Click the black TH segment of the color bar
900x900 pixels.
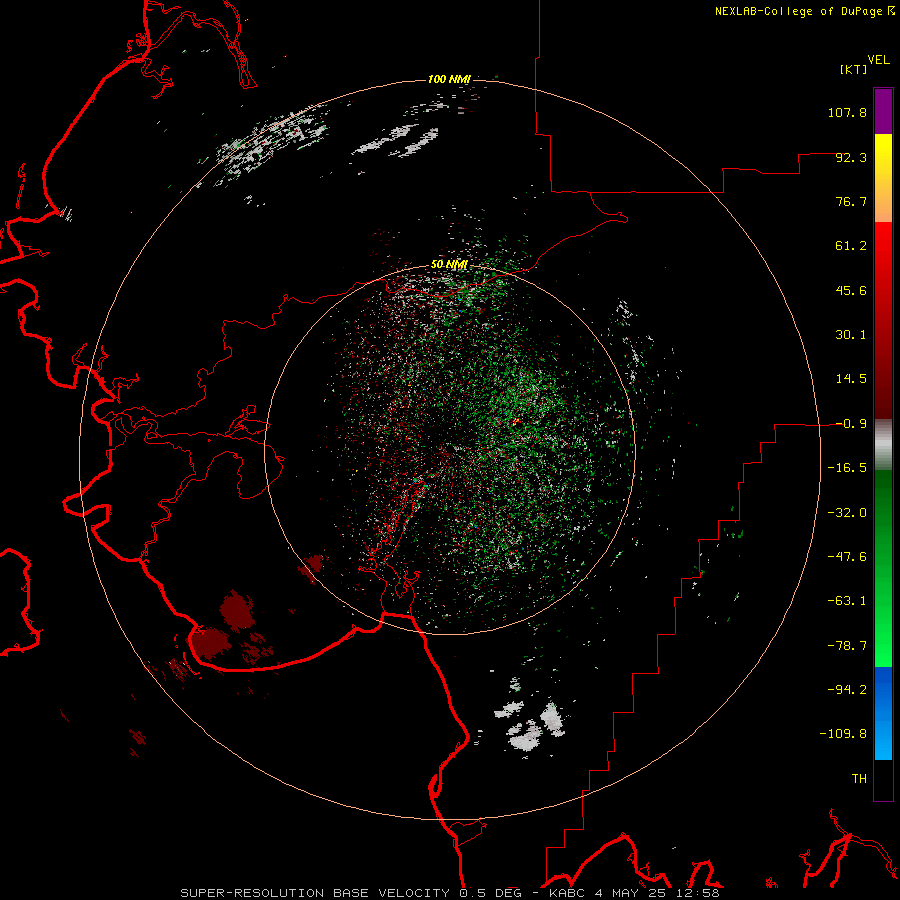click(883, 779)
